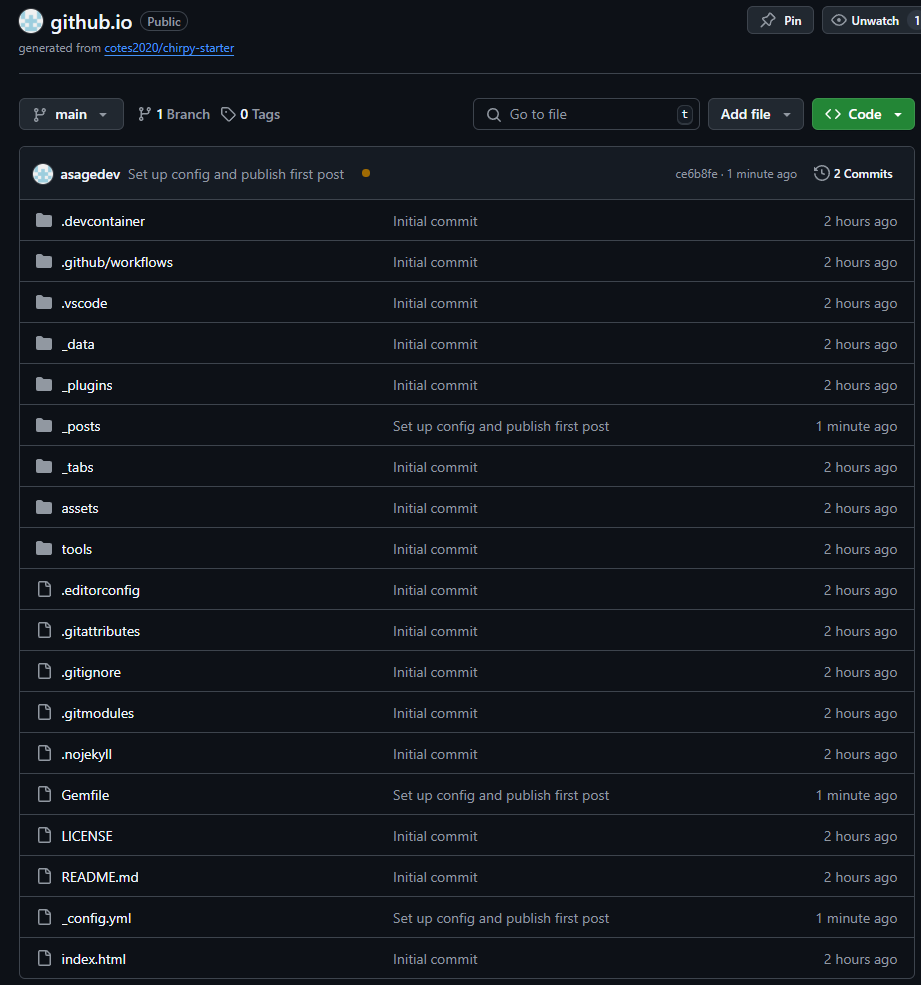The image size is (921, 985).
Task: Open the .github/workflows folder
Action: coord(117,263)
